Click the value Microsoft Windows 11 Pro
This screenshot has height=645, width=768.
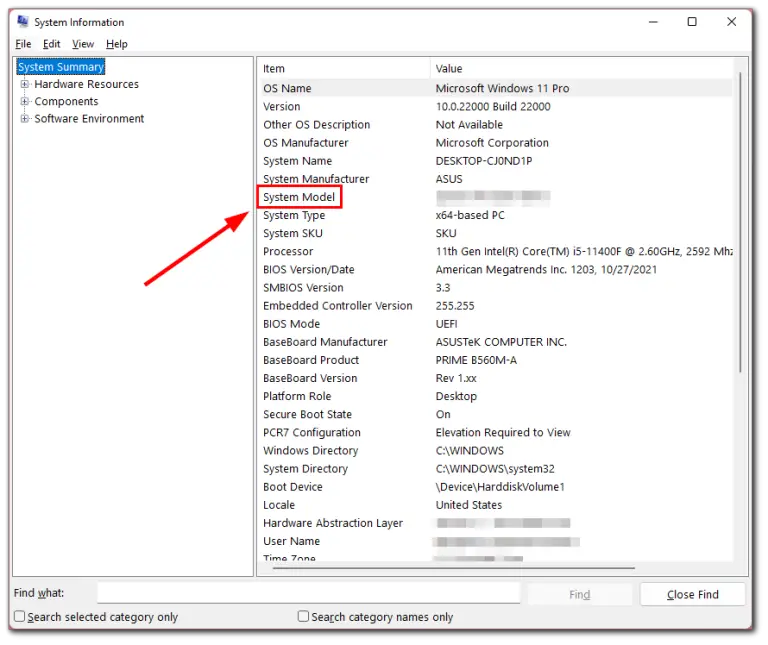(502, 88)
